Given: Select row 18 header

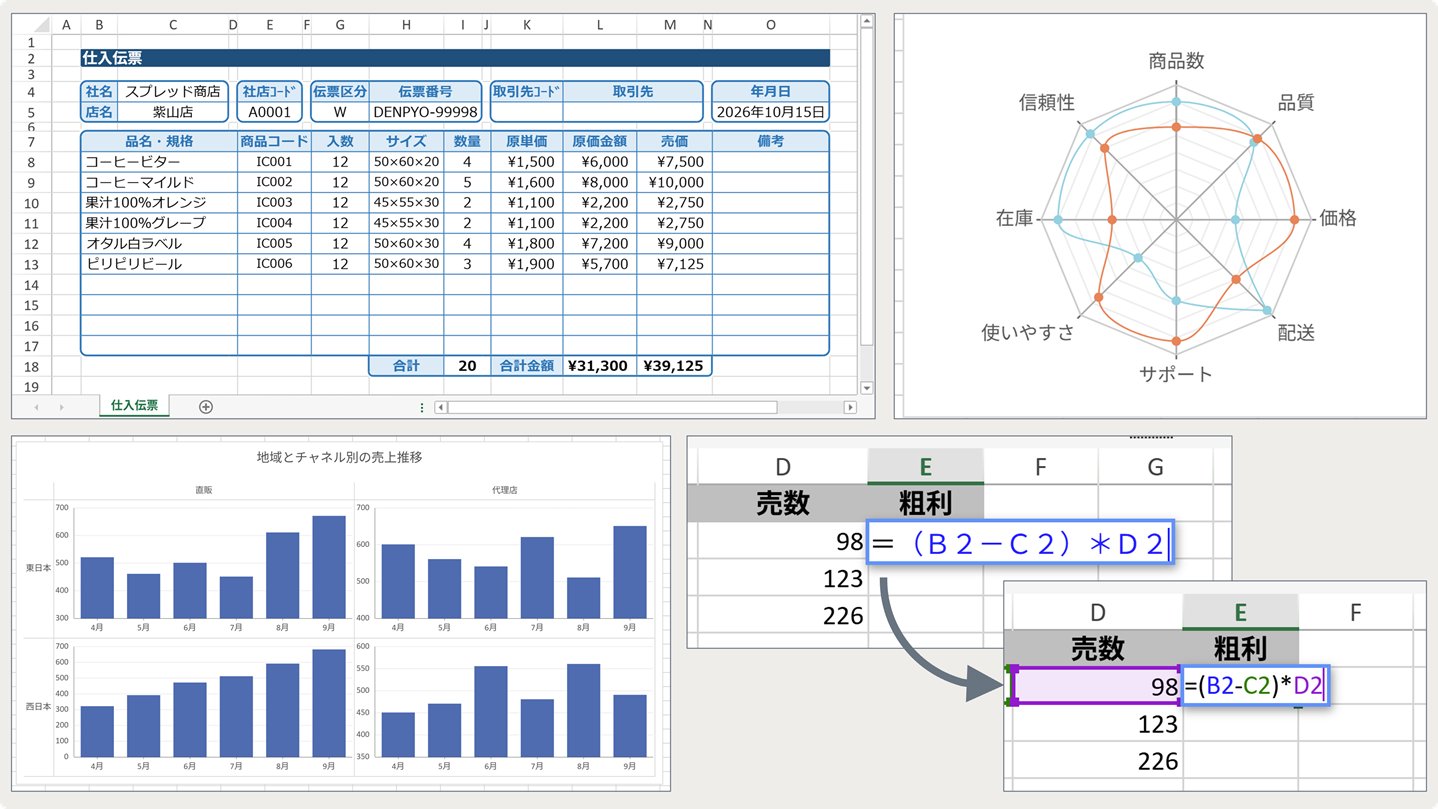Looking at the screenshot, I should point(32,367).
